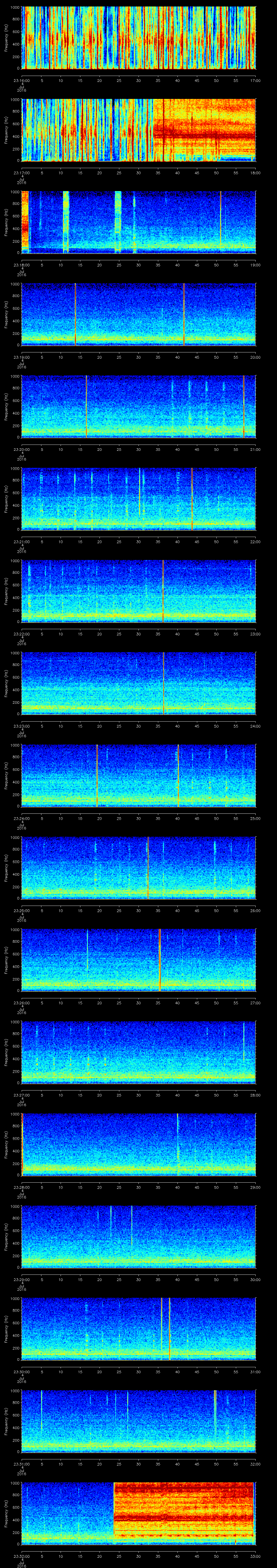Select the spectrogram panel starting at 23:22:00
This screenshot has height=1568, width=277.
(138, 592)
